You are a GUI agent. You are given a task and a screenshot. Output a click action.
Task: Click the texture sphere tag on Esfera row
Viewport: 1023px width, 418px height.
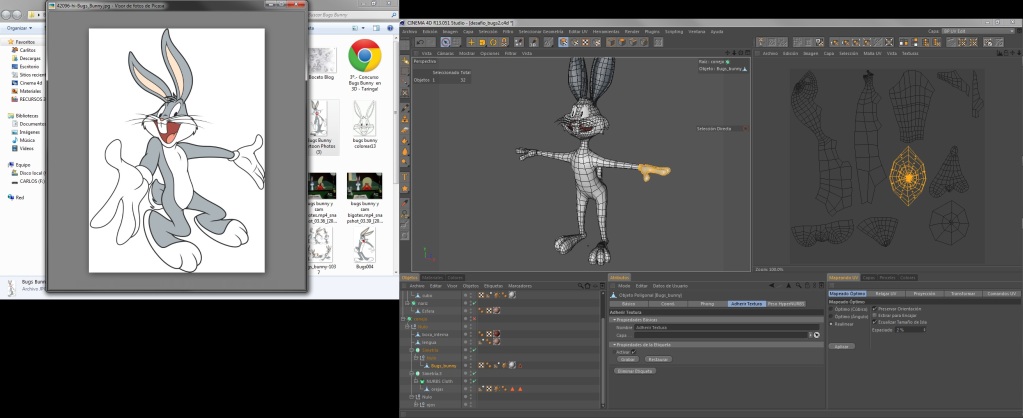point(496,310)
